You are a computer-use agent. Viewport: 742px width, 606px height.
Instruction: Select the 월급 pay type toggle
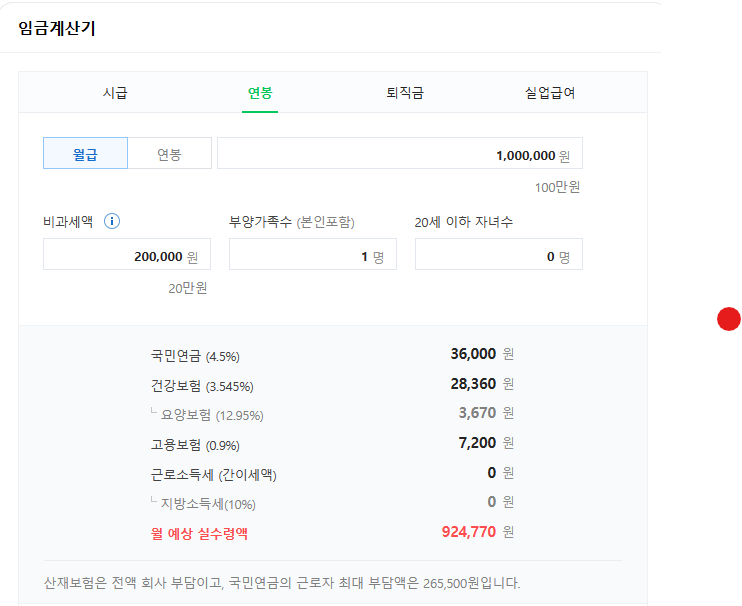click(85, 154)
